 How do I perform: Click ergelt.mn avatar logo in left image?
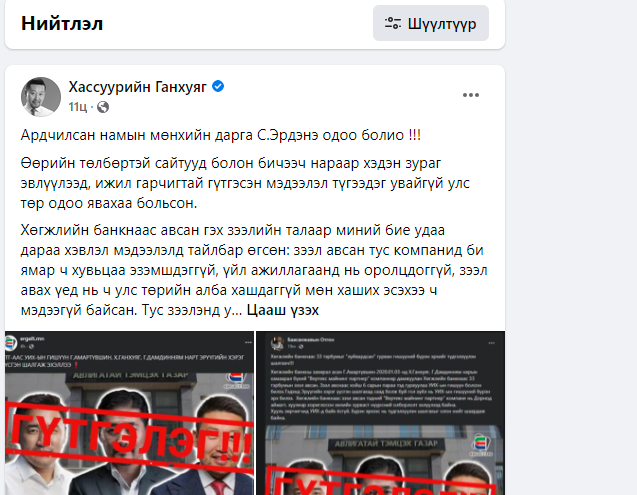(11, 343)
